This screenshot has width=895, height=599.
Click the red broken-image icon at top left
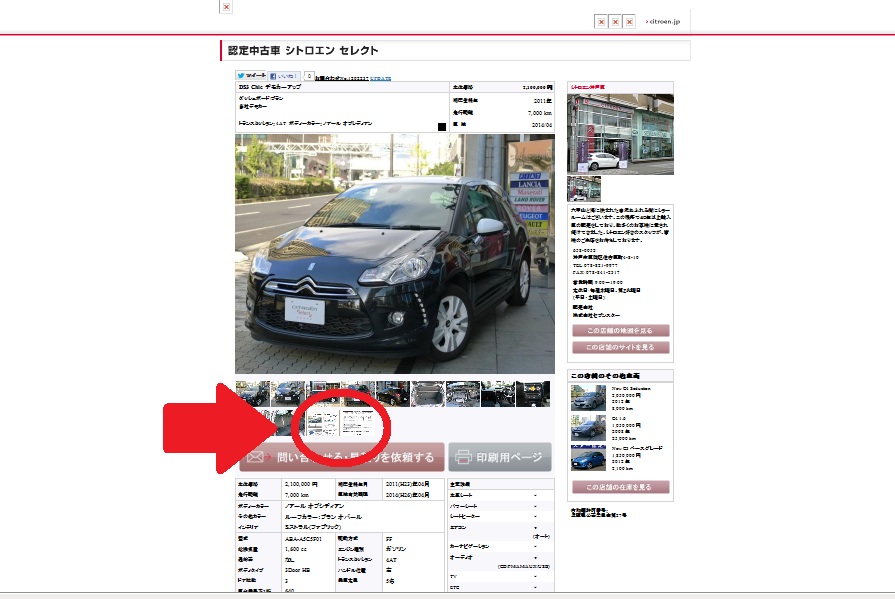pyautogui.click(x=226, y=7)
